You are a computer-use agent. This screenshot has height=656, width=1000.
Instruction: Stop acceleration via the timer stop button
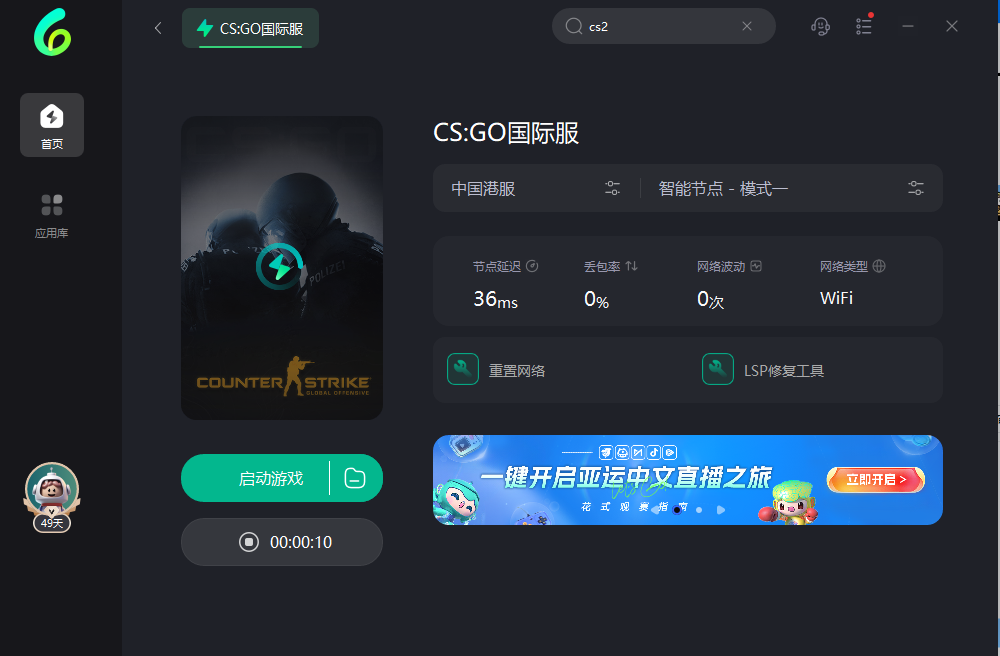[249, 542]
